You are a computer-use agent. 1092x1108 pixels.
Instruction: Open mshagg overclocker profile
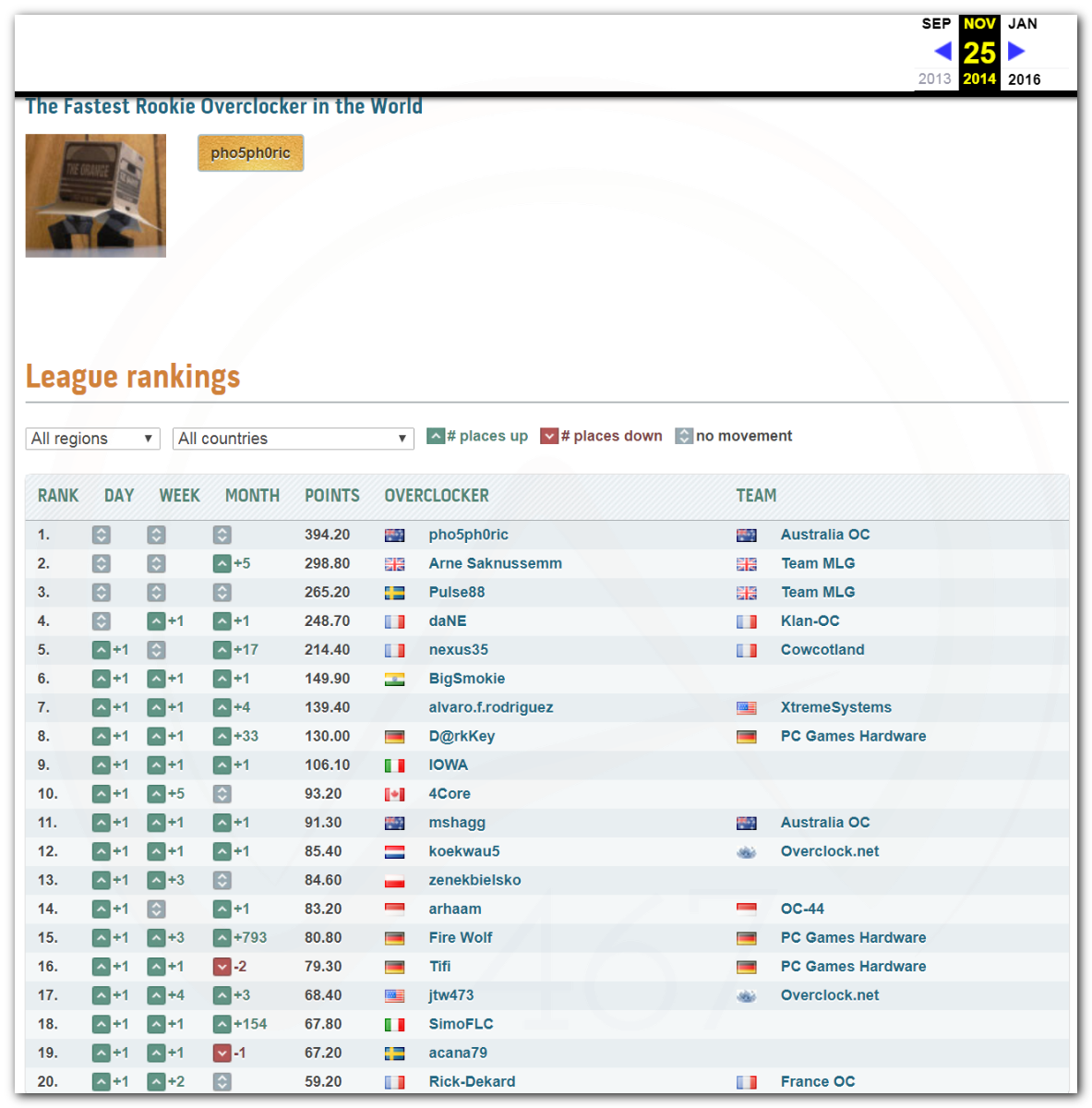(456, 823)
